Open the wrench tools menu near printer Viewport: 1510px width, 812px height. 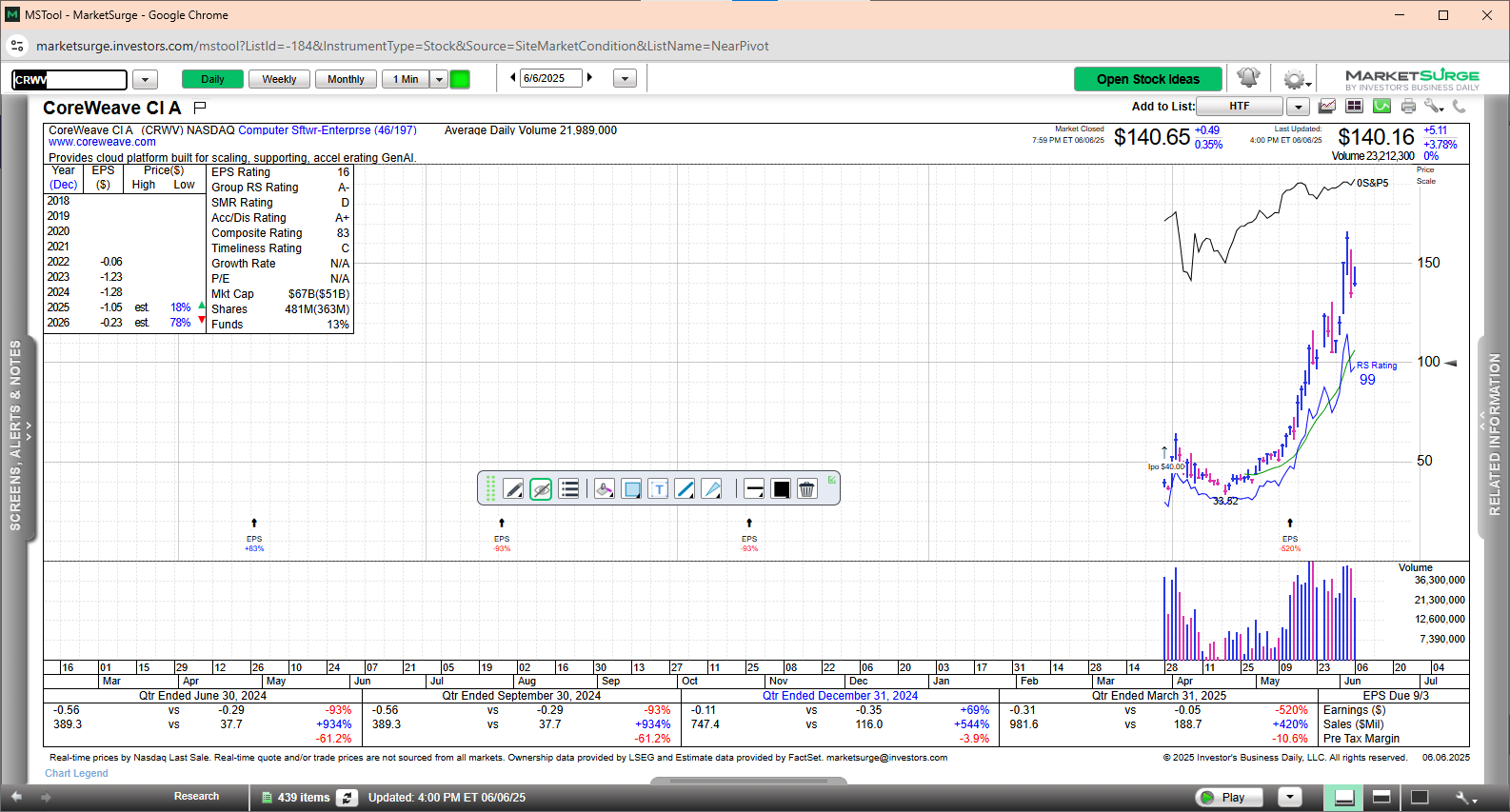pyautogui.click(x=1434, y=106)
